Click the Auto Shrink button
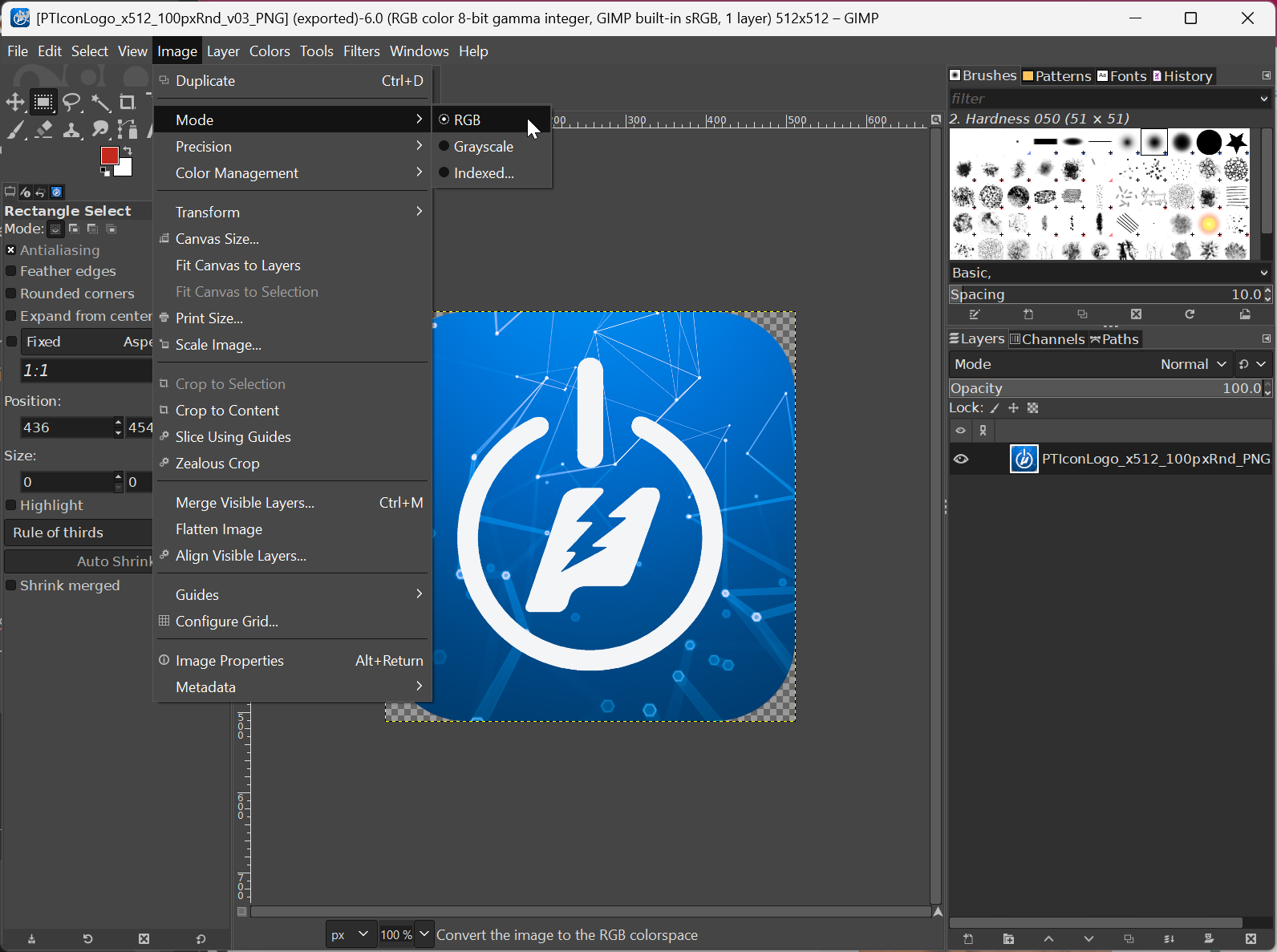 tap(79, 561)
